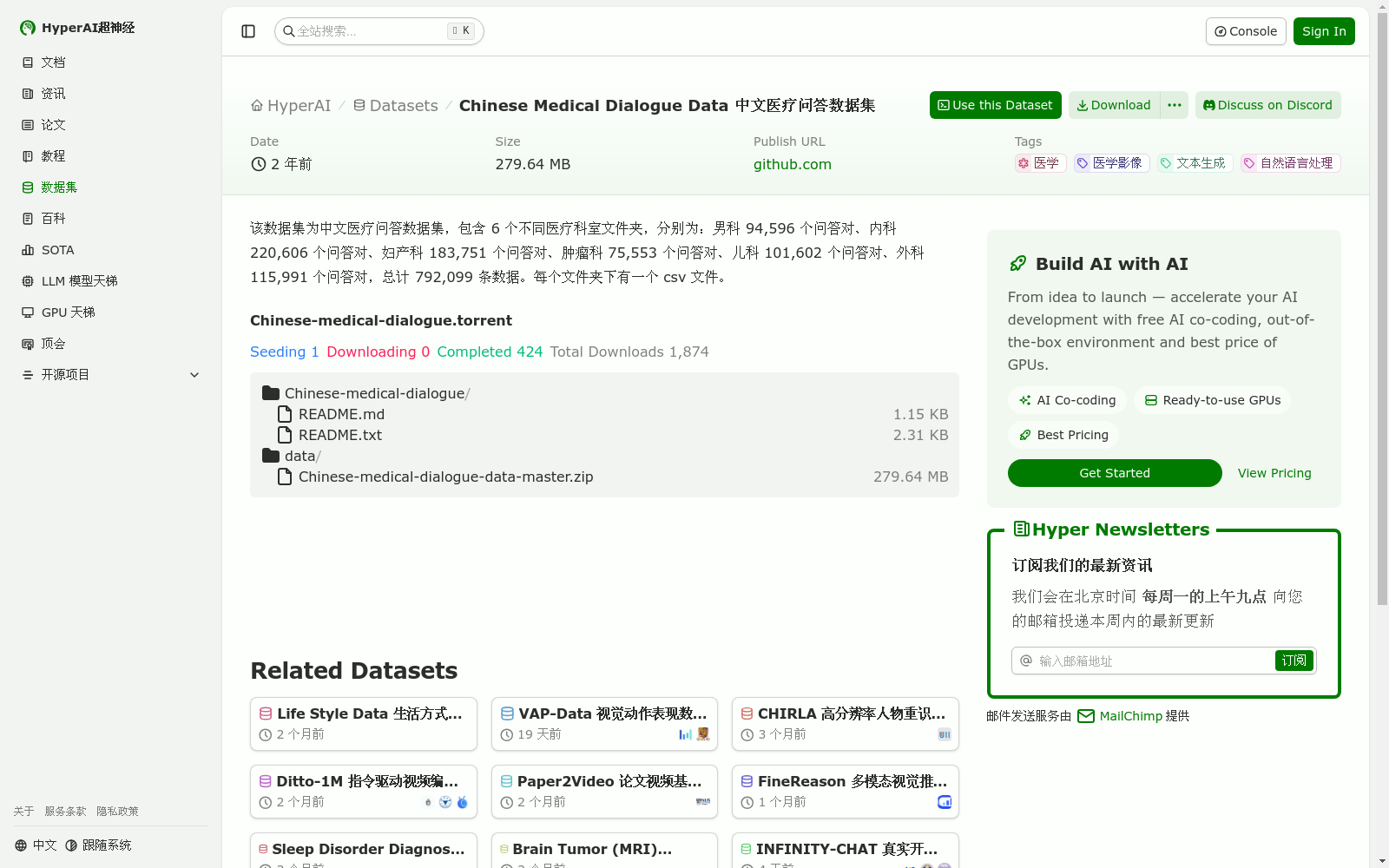Open Life Style Data dataset card

click(x=364, y=724)
